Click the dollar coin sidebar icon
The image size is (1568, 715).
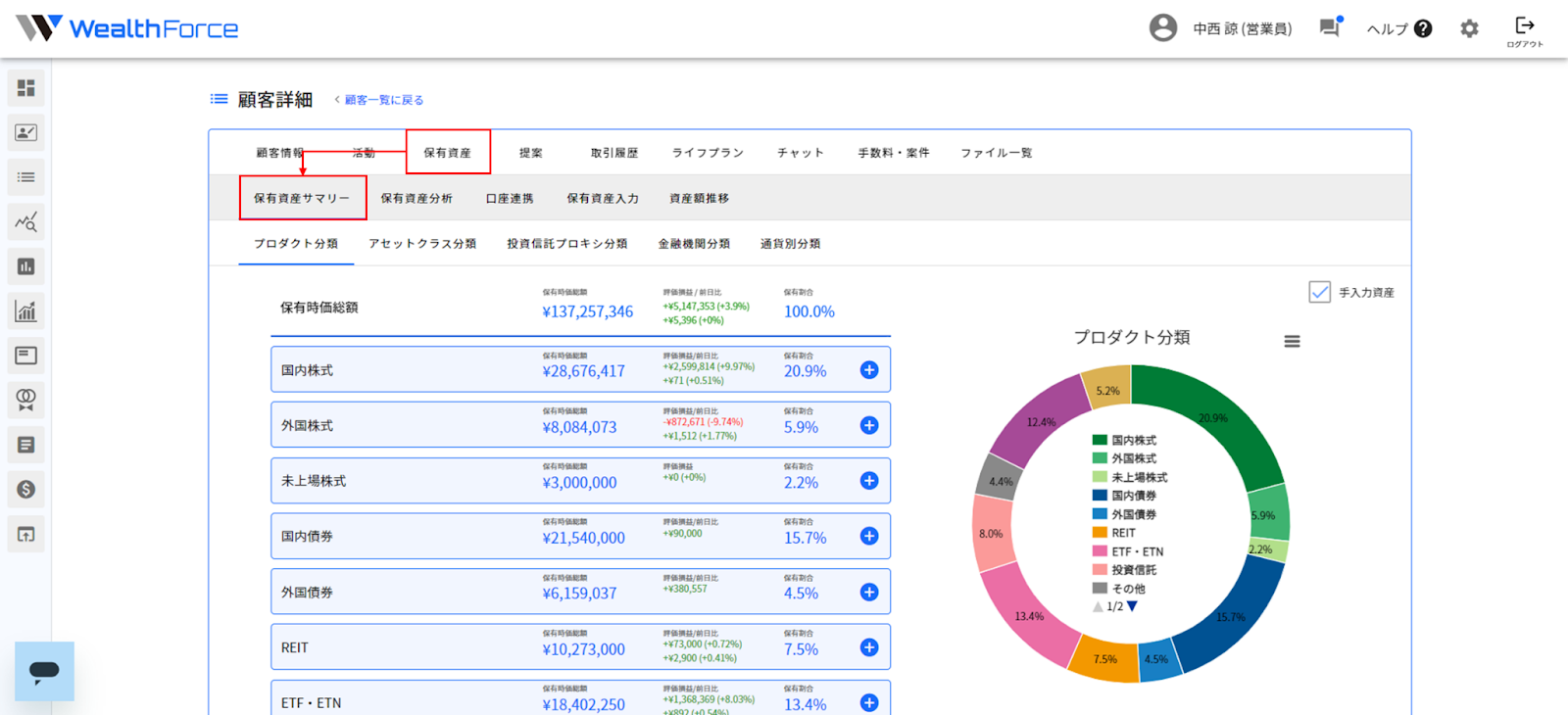[26, 489]
